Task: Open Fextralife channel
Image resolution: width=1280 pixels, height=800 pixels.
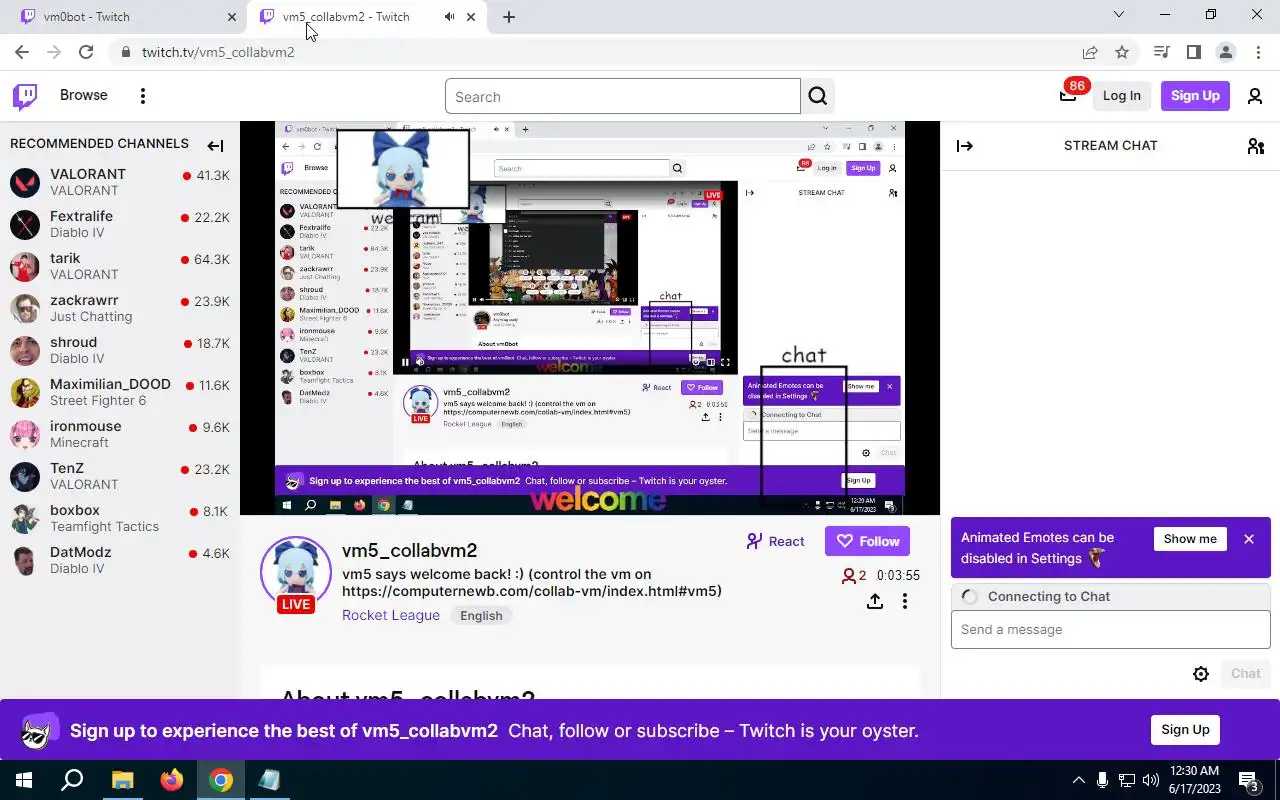Action: [120, 224]
